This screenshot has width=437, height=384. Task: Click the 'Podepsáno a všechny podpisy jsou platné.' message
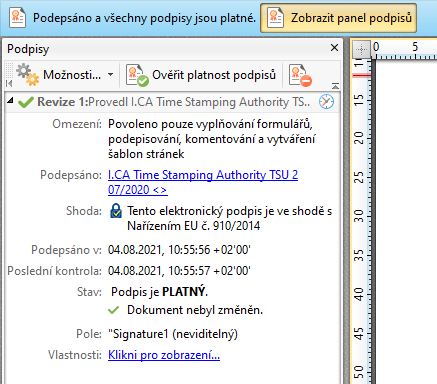144,18
